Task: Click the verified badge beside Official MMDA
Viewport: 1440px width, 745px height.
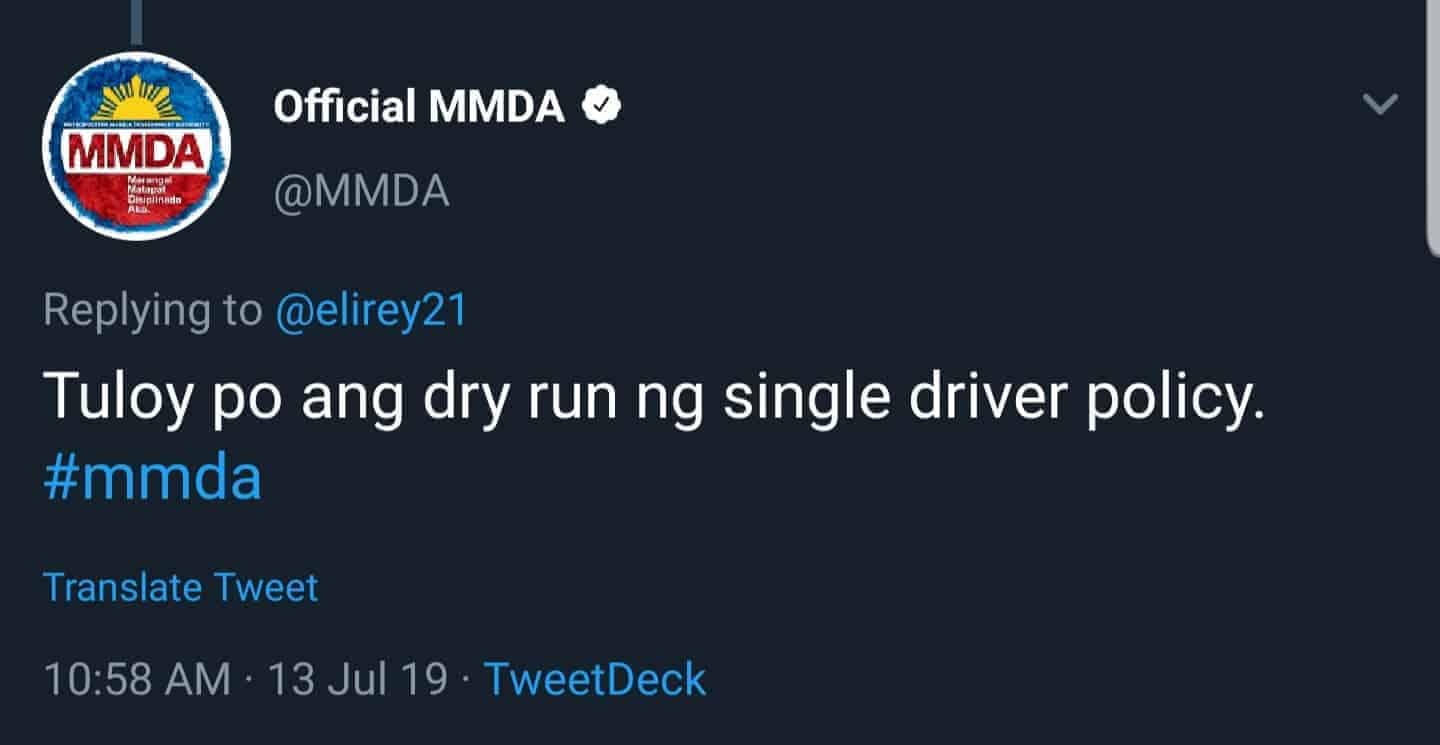Action: 602,106
